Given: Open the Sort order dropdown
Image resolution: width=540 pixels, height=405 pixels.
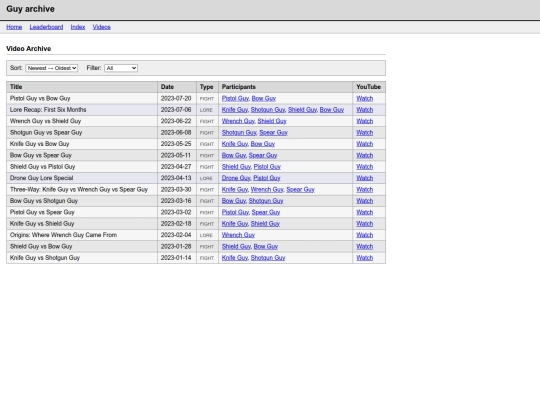Looking at the screenshot, I should coord(52,68).
